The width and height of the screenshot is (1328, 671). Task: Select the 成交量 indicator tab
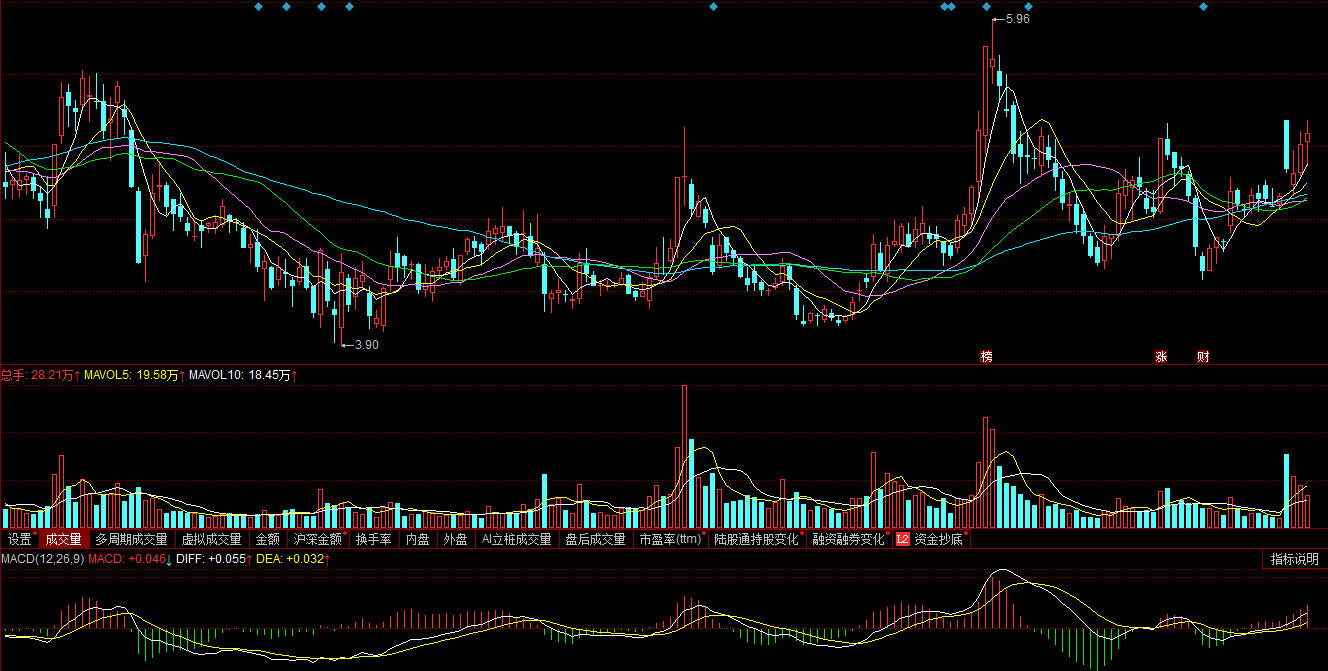(x=64, y=540)
